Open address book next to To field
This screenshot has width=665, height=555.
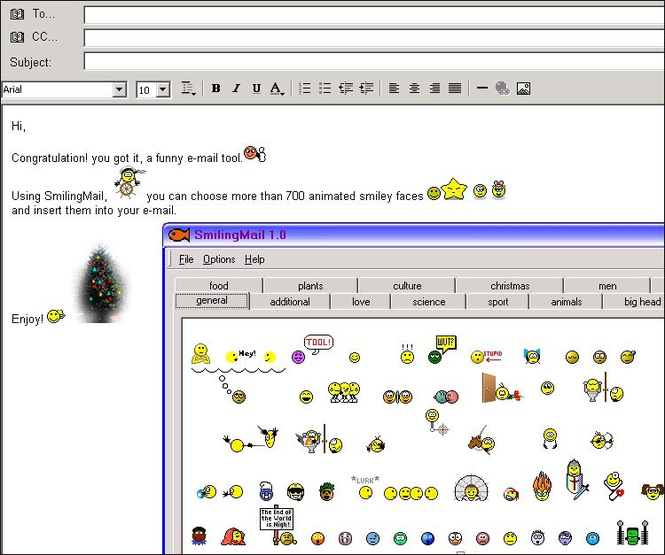[x=17, y=14]
